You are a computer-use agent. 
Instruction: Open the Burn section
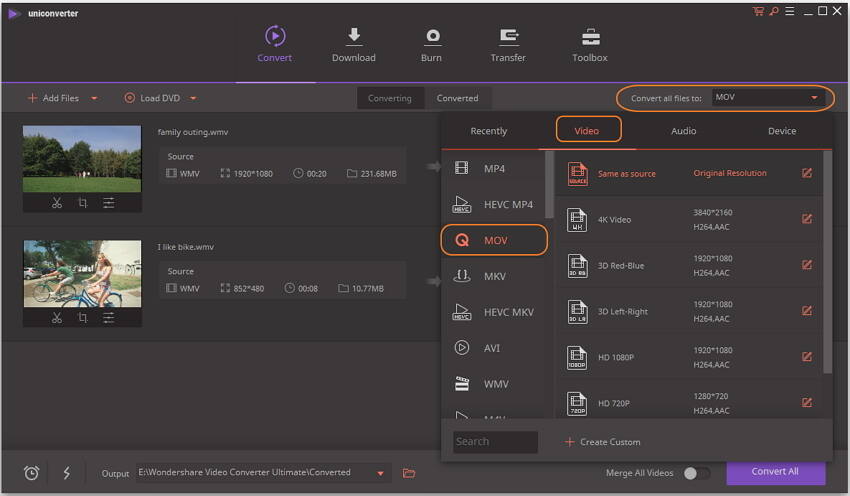tap(432, 44)
